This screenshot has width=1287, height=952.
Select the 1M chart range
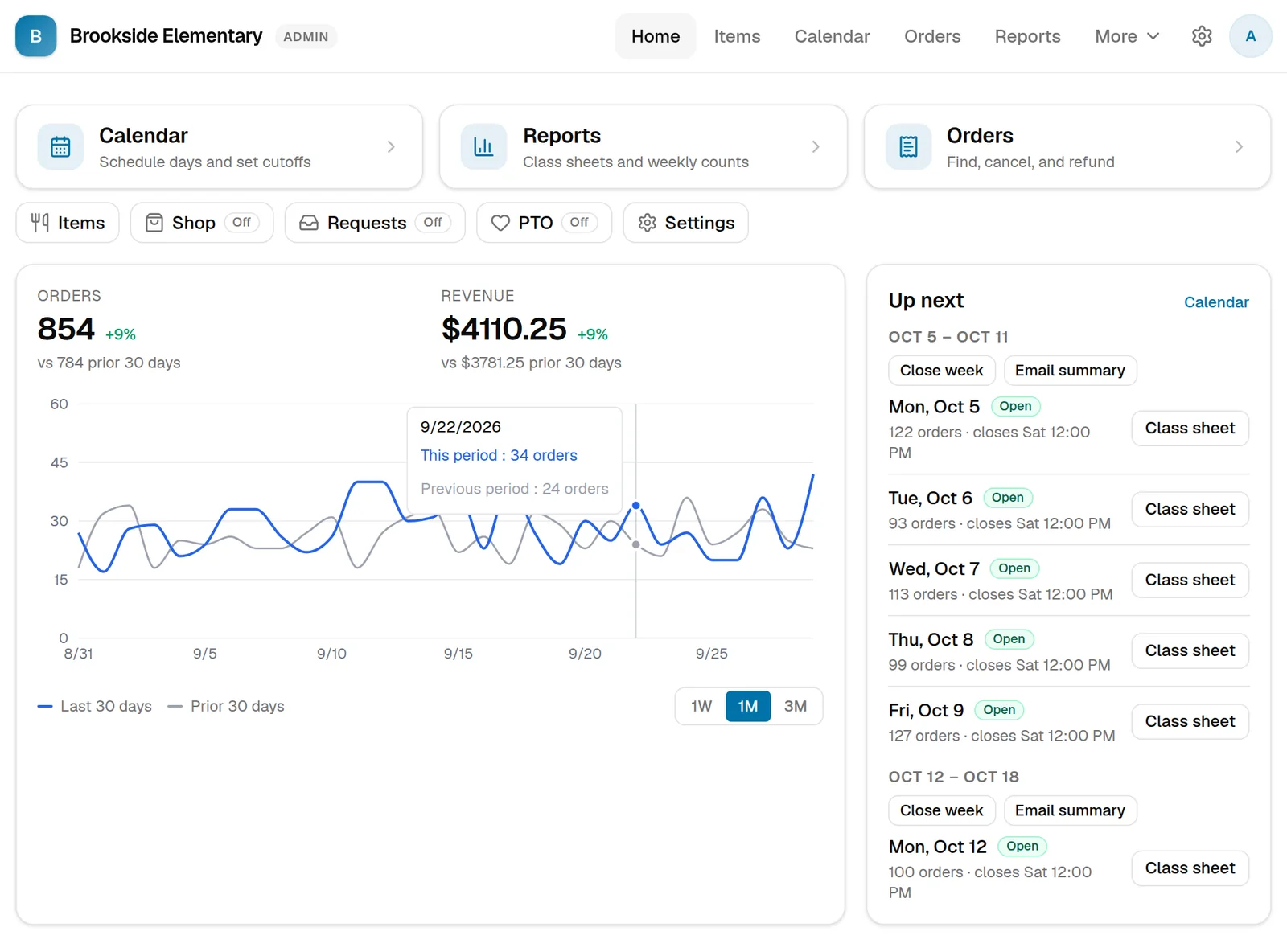tap(748, 706)
